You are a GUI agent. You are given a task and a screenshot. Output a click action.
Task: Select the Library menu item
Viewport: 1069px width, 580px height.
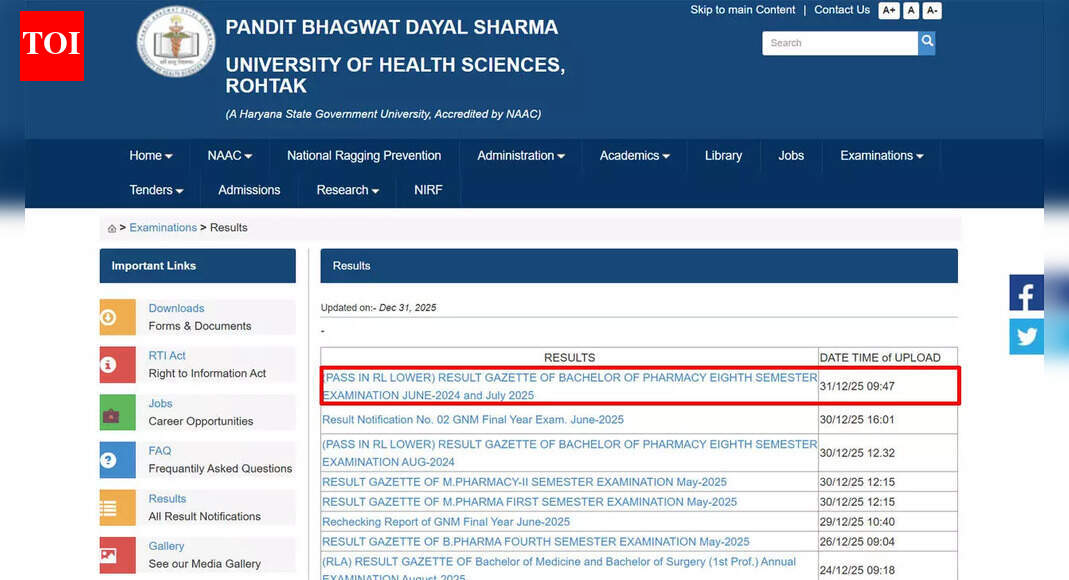coord(722,155)
